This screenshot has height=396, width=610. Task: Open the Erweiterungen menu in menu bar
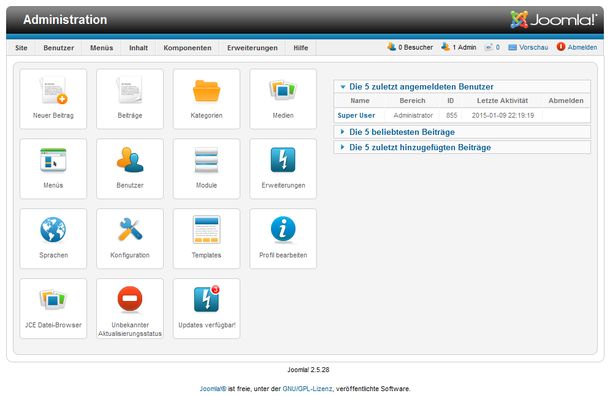[x=252, y=48]
